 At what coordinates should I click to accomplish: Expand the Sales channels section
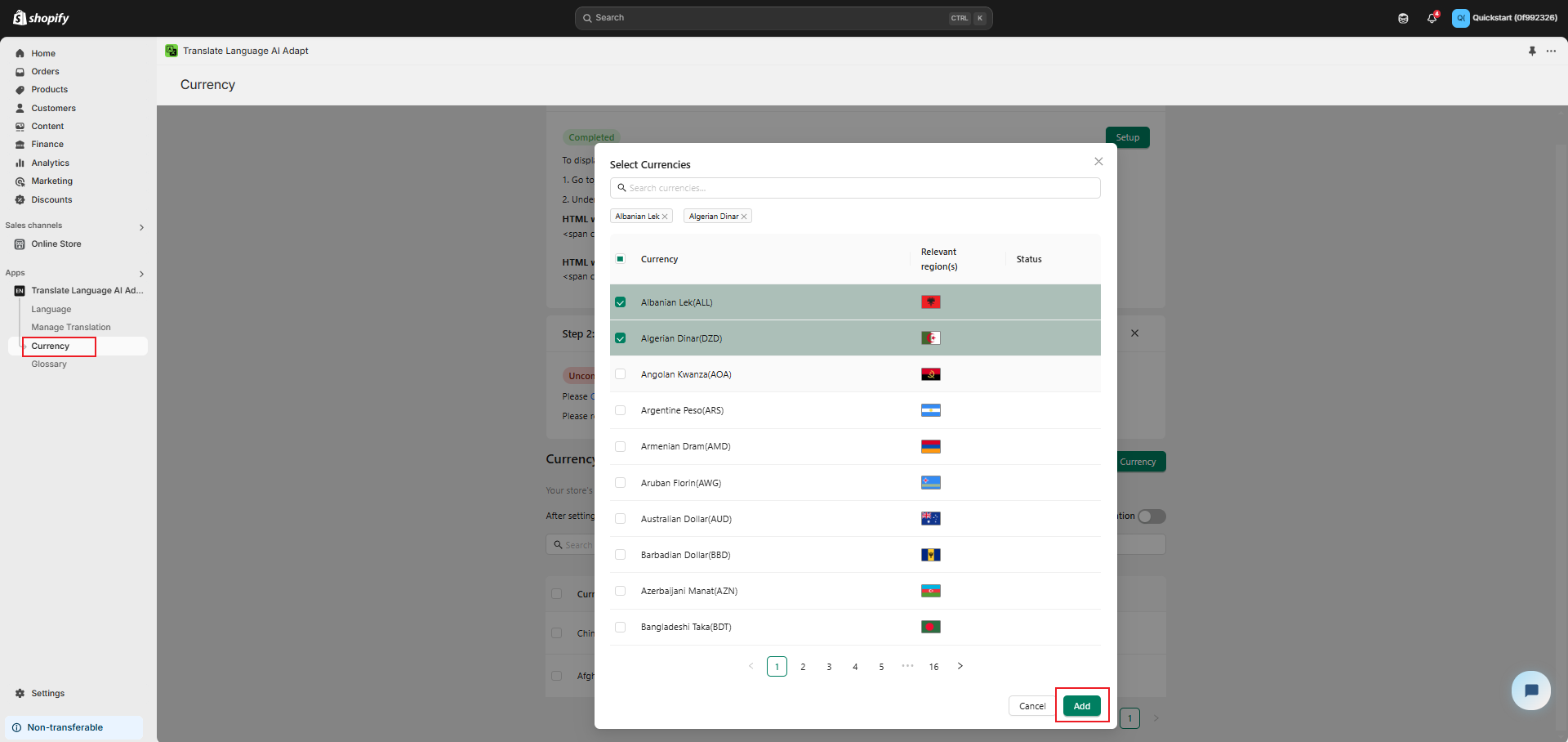click(141, 227)
